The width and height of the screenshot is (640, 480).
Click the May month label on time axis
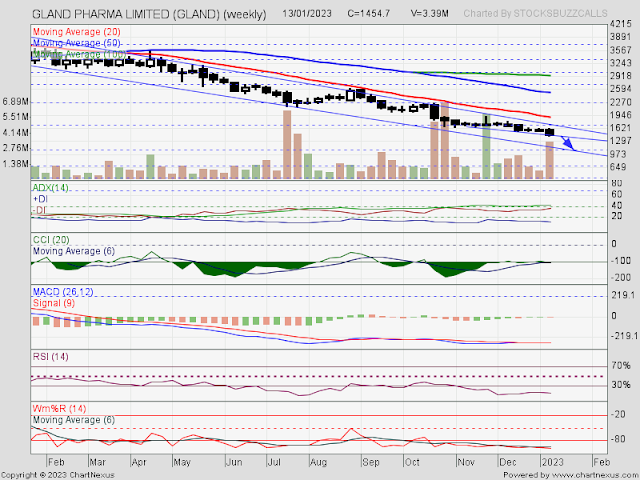click(x=182, y=462)
